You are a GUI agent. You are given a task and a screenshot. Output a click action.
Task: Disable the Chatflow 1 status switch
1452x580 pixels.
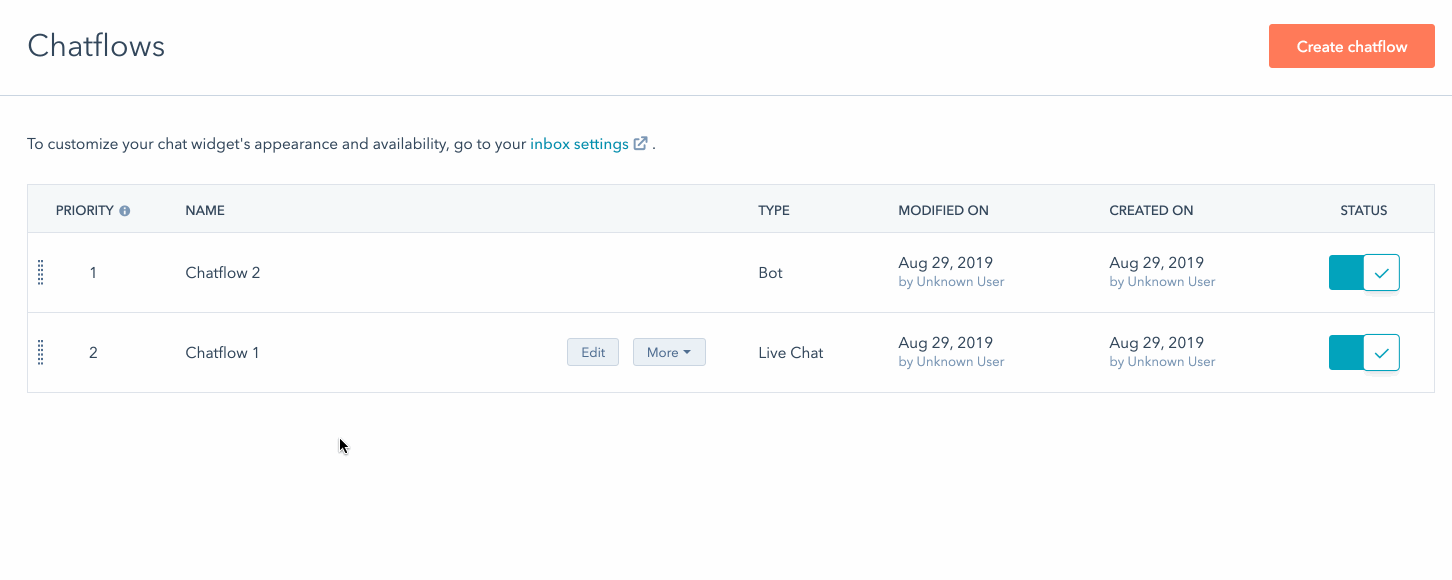click(1363, 352)
